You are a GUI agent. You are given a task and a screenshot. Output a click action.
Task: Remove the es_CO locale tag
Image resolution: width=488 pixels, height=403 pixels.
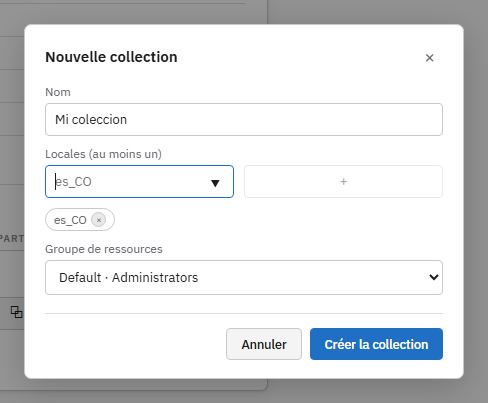[x=99, y=220]
